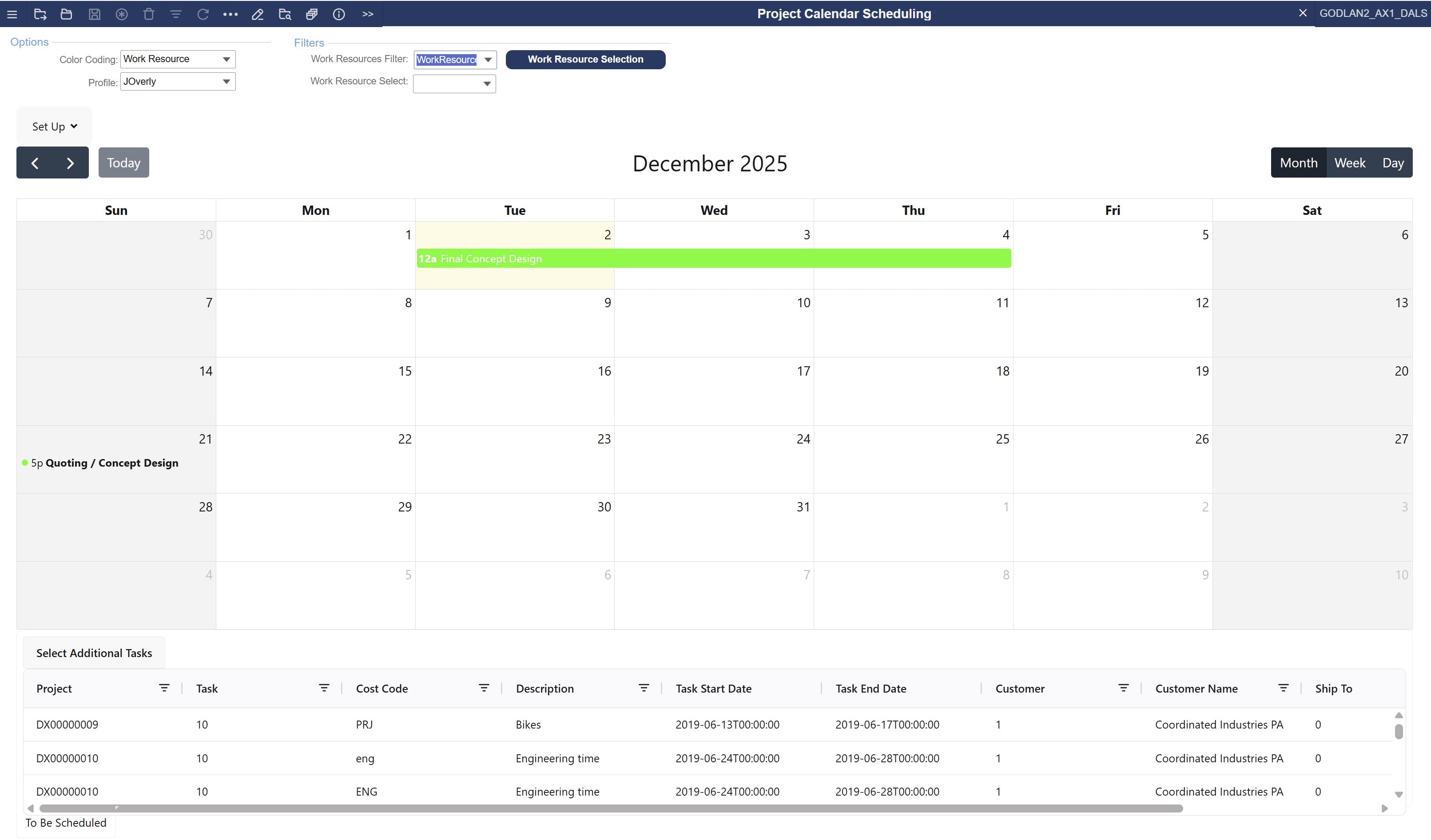Open the print icon in the toolbar

coord(312,14)
